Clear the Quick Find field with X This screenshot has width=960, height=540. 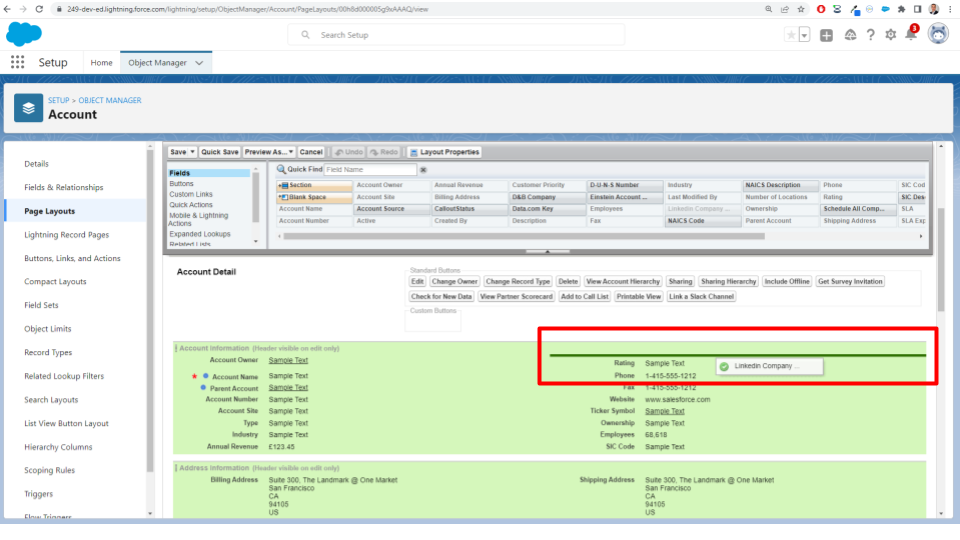click(x=423, y=170)
